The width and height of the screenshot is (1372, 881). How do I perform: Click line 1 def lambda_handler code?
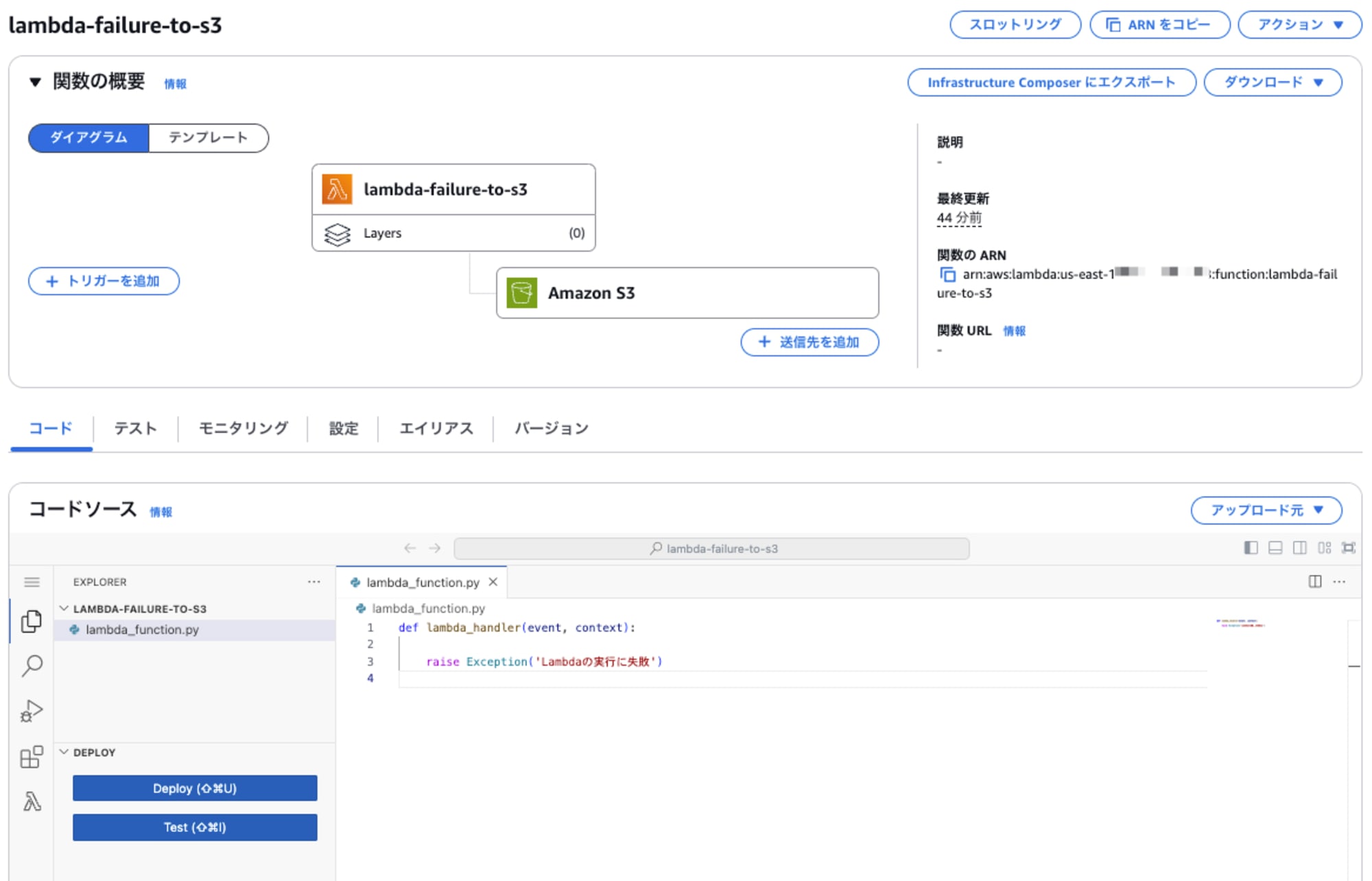pos(517,627)
